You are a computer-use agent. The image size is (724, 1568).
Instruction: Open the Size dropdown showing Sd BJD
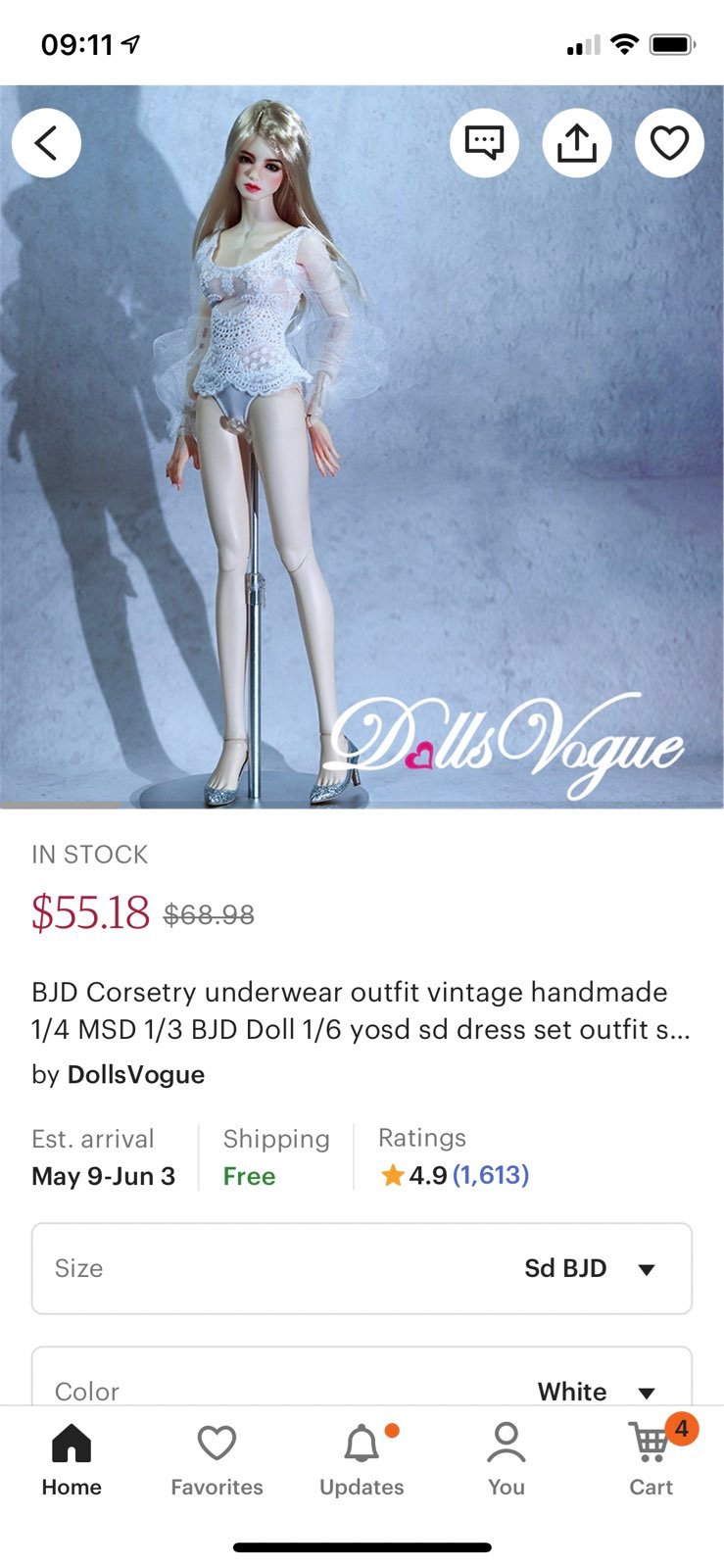[362, 1268]
